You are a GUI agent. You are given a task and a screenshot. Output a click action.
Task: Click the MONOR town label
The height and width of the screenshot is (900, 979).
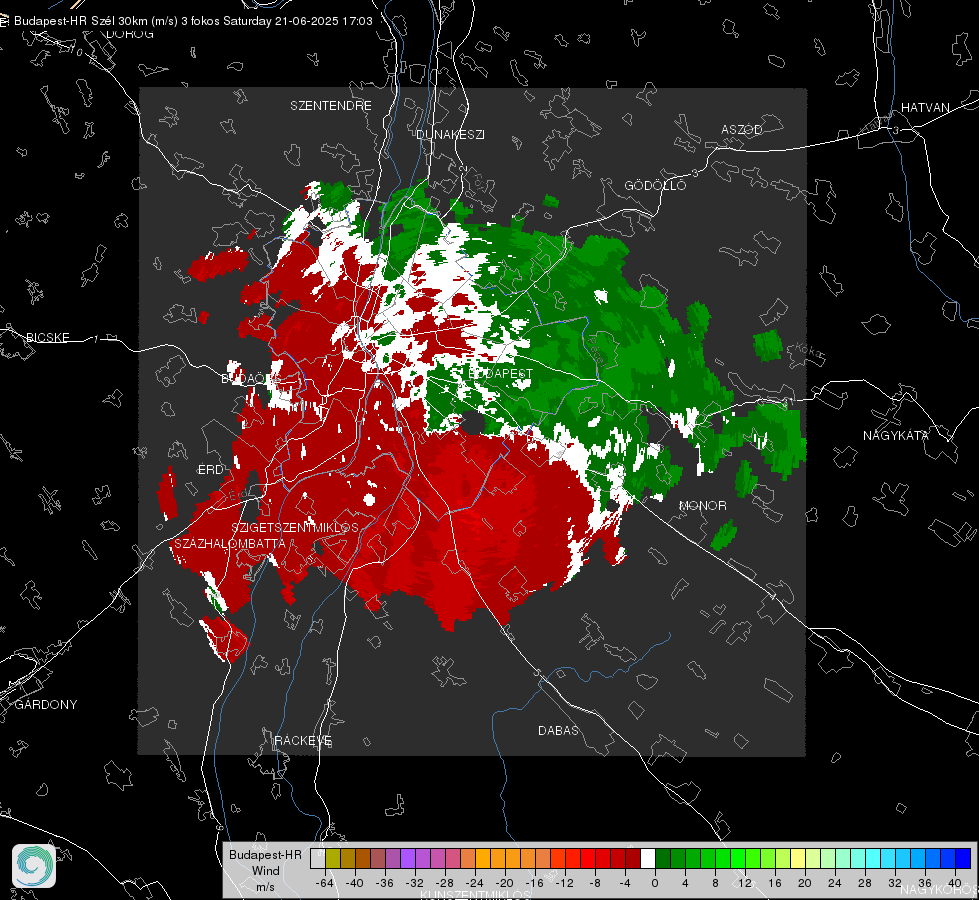click(702, 505)
